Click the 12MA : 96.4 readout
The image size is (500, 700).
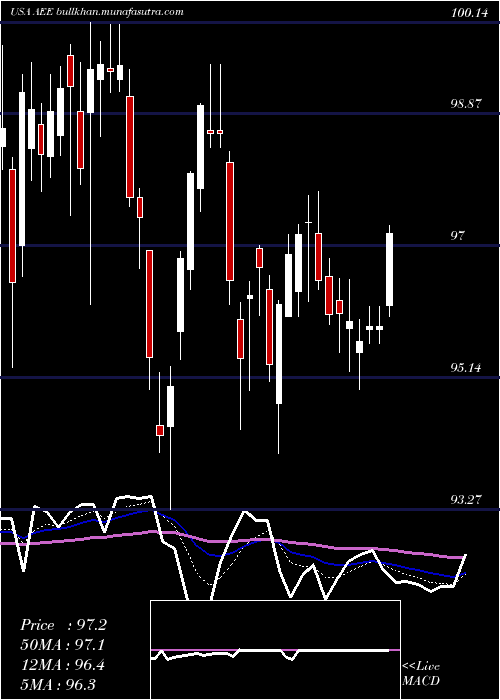click(63, 665)
